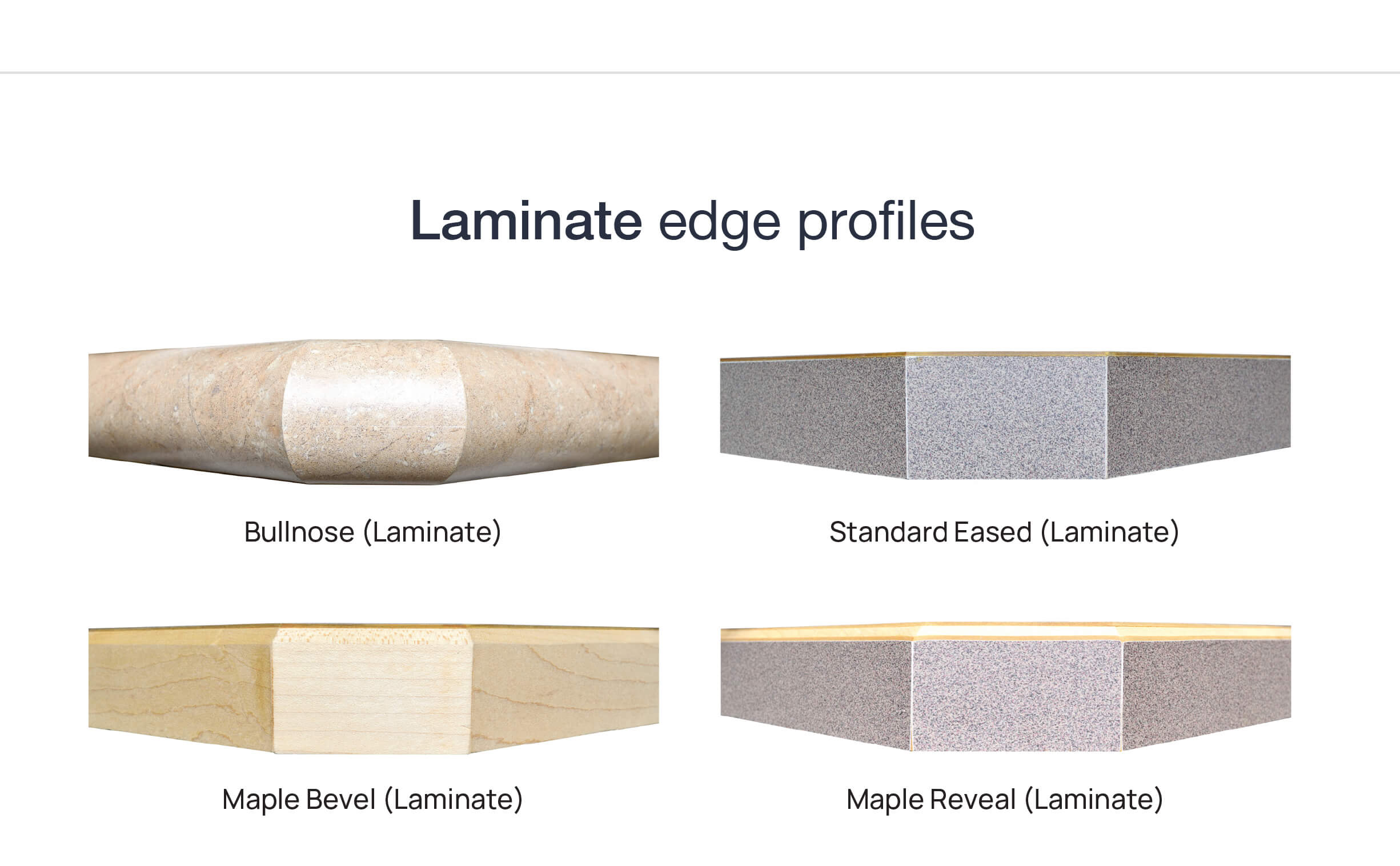Viewport: 1400px width, 866px height.
Task: Choose the "Maple Reveal (Laminate)" caption
Action: pos(1004,800)
